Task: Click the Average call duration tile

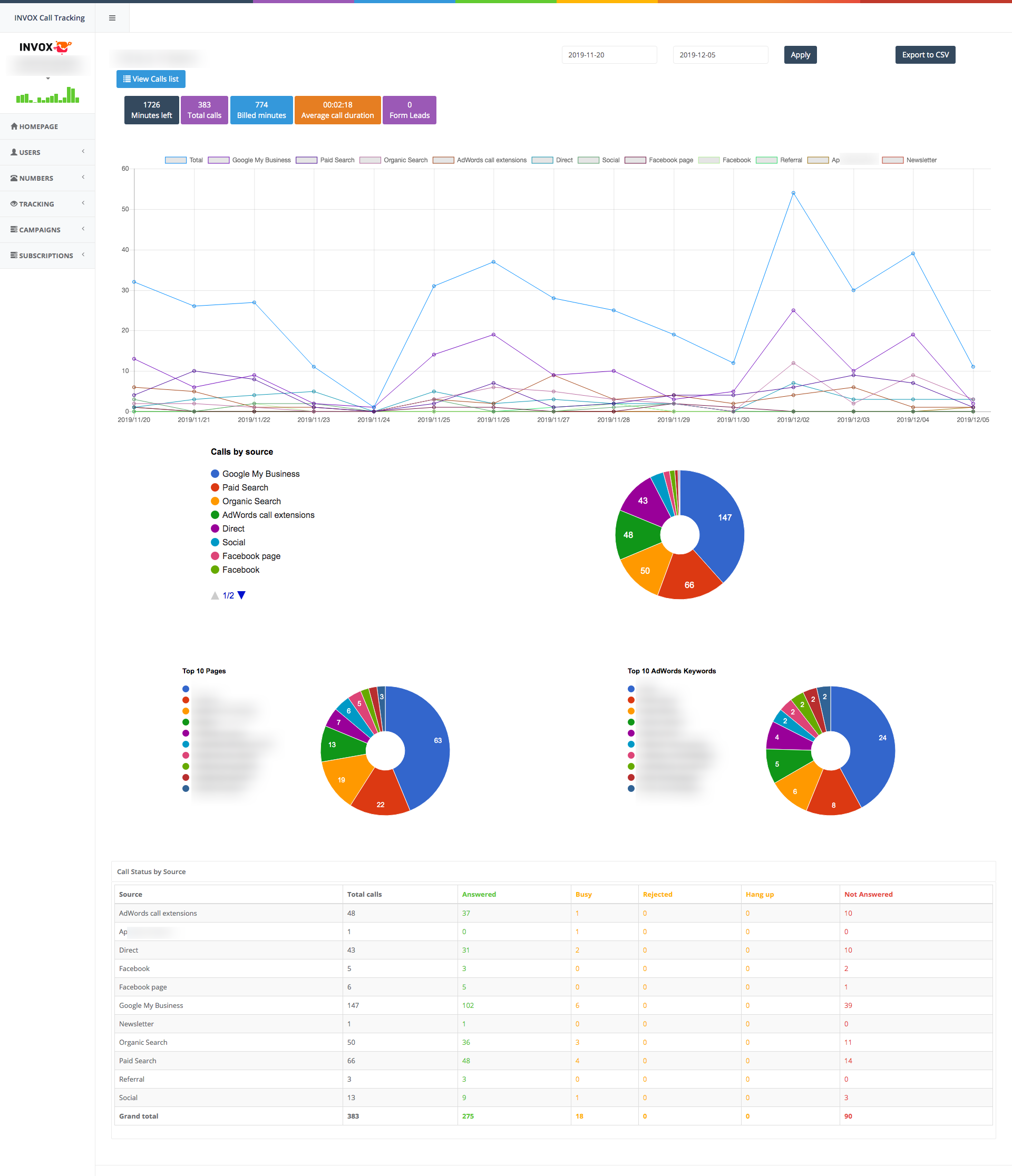Action: click(338, 110)
